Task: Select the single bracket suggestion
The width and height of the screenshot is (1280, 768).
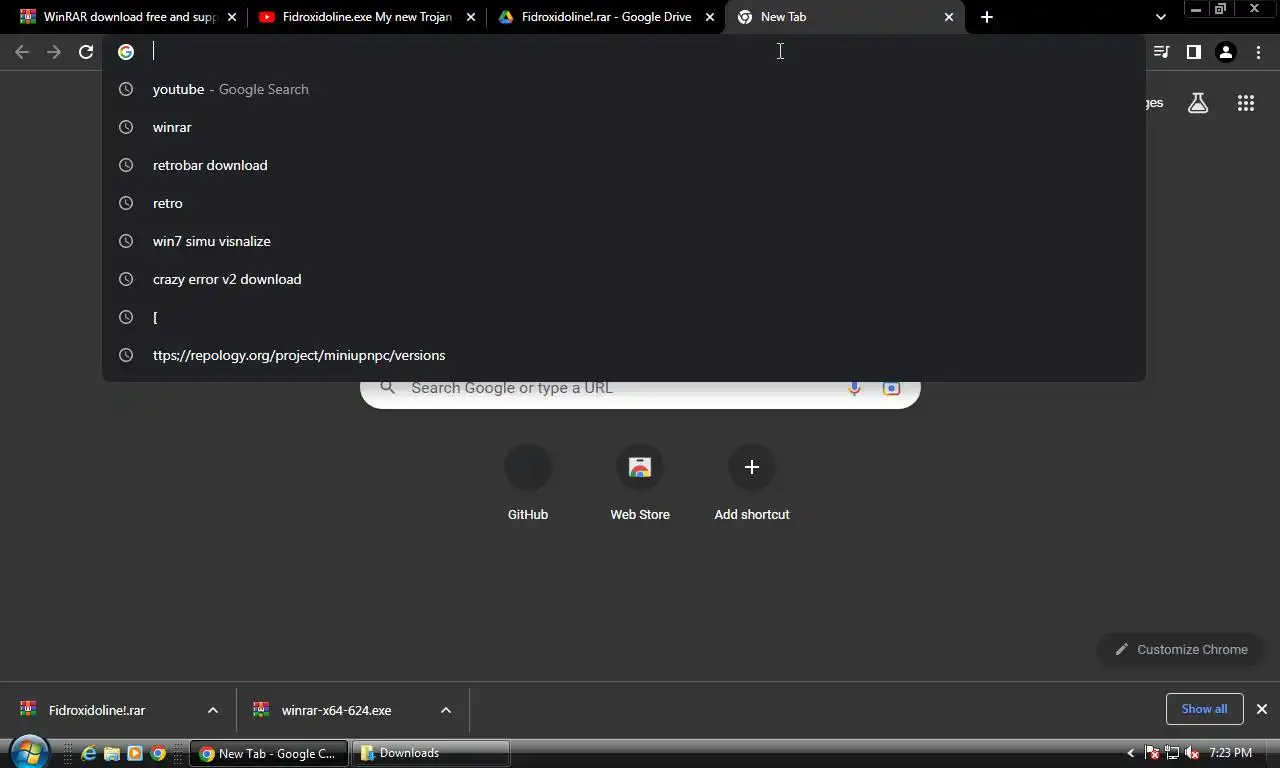Action: pos(624,317)
